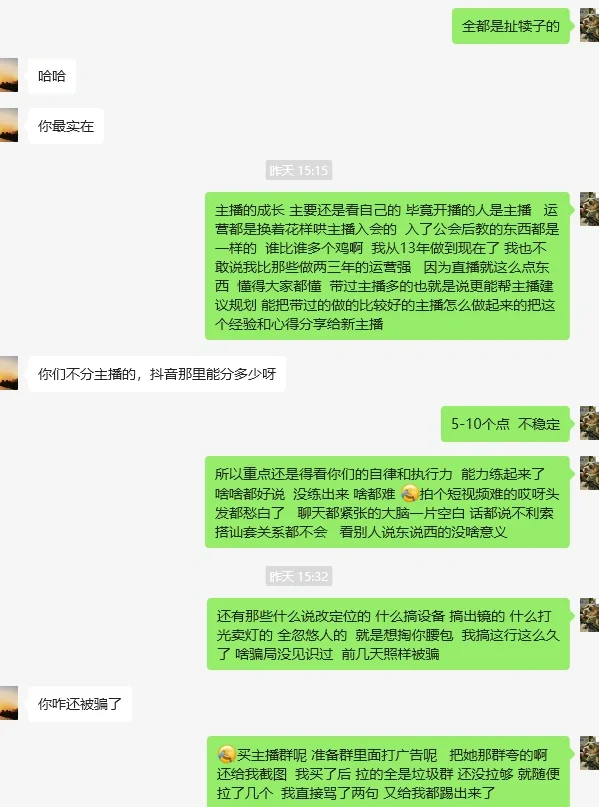Click the 昨天 15:15 timestamp label
Viewport: 599px width, 807px height.
click(x=298, y=170)
